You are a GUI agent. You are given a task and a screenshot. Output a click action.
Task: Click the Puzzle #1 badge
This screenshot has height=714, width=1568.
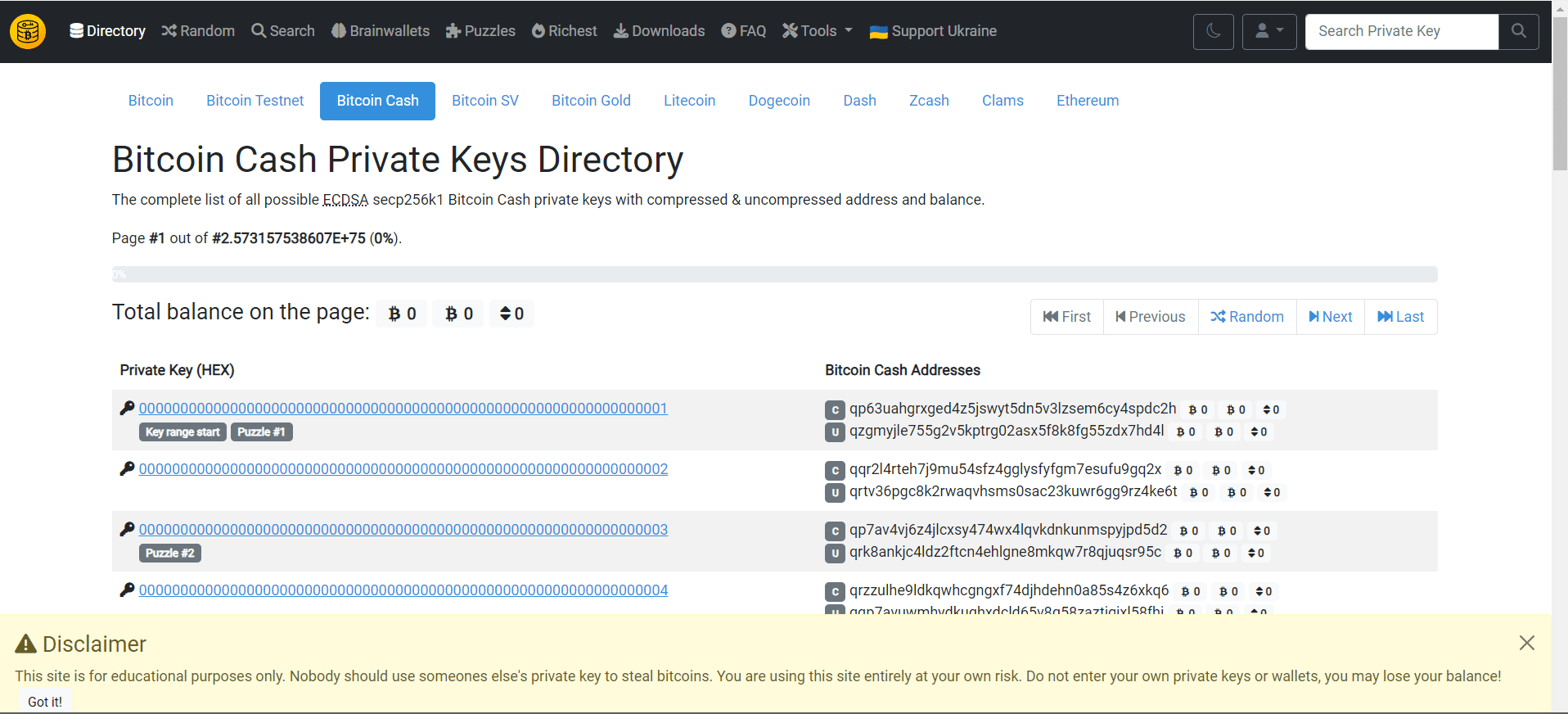point(262,432)
